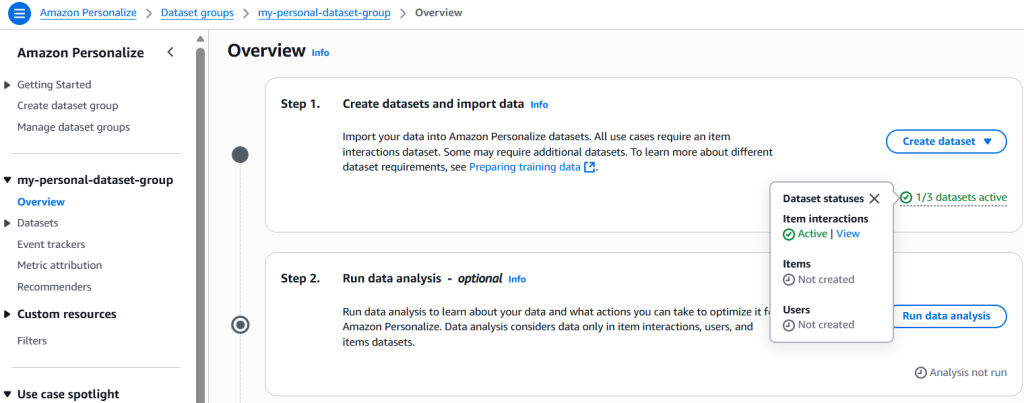Click the green check beside 1/3 datasets active
Screen dimensions: 1024x403
click(x=906, y=197)
